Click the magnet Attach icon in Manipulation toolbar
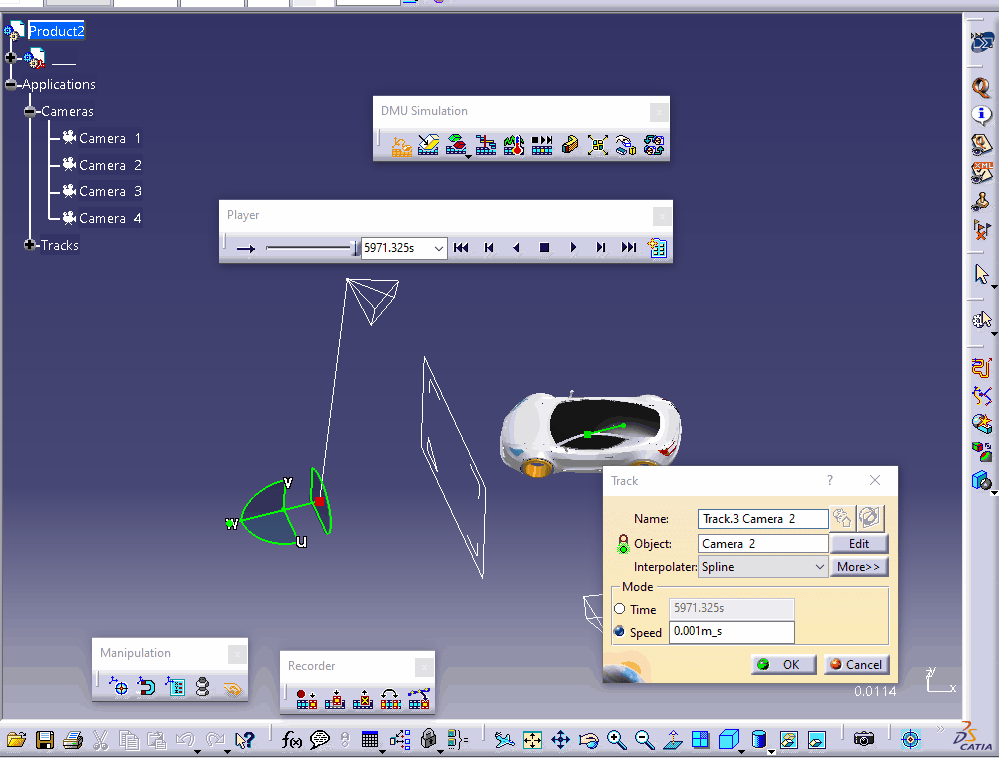Screen dimensions: 999x758 147,687
